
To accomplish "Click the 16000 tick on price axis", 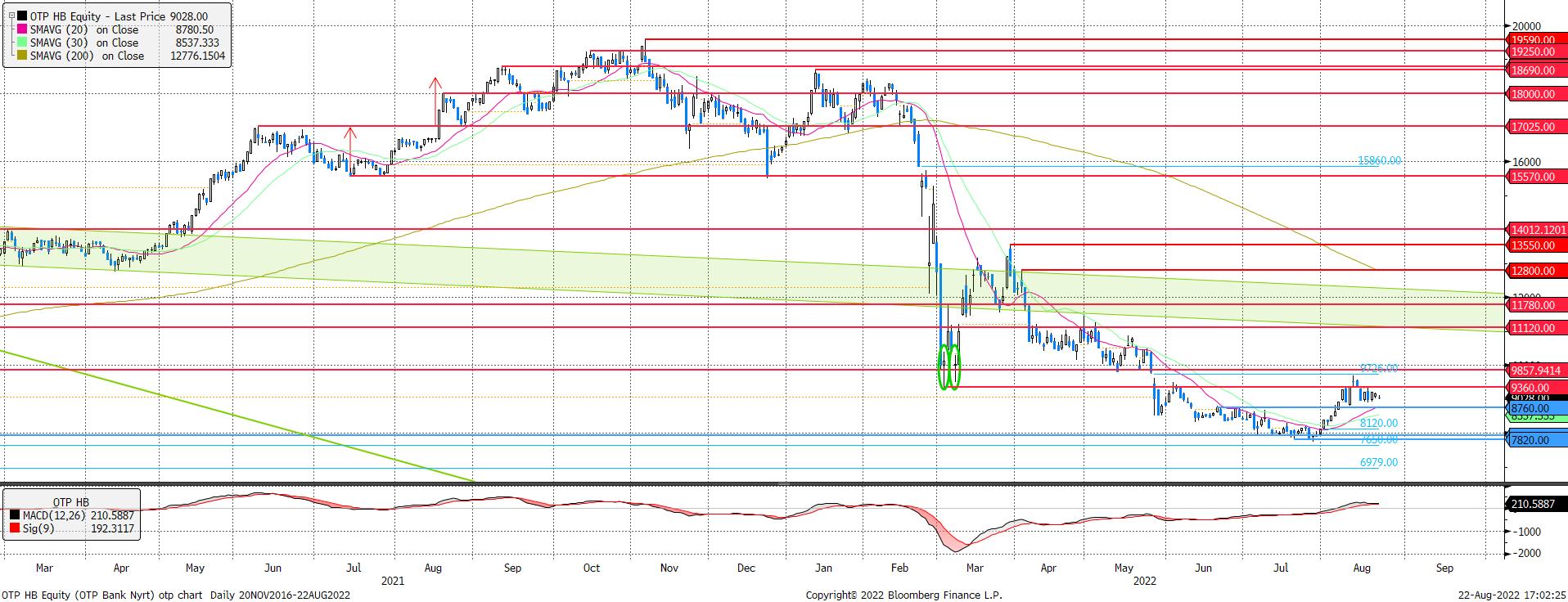I will point(1526,163).
